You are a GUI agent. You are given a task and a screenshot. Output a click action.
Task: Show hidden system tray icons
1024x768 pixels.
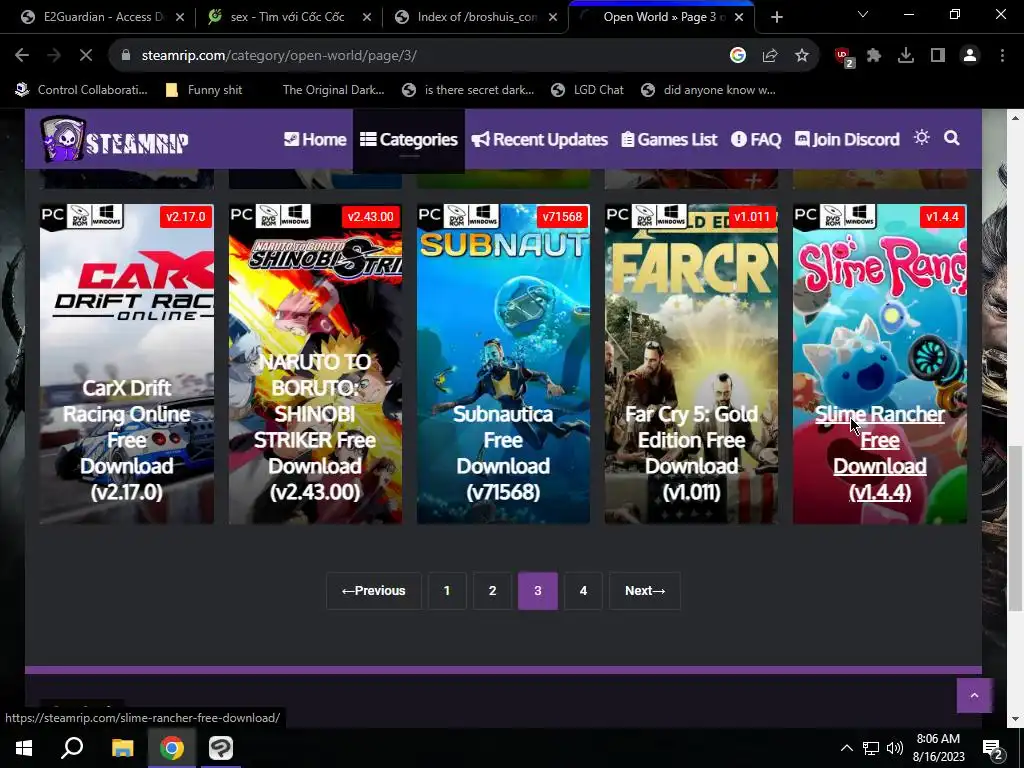846,748
